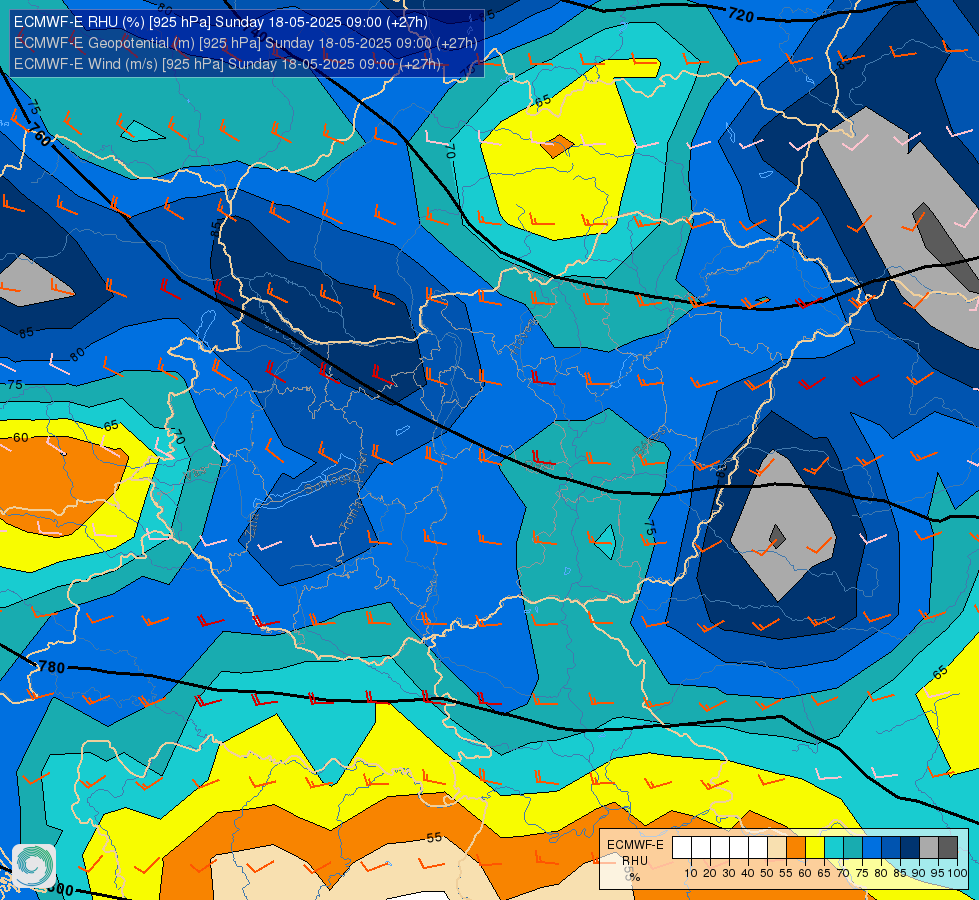Viewport: 979px width, 900px height.
Task: Click the 780 geopotential contour label
Action: 51,667
